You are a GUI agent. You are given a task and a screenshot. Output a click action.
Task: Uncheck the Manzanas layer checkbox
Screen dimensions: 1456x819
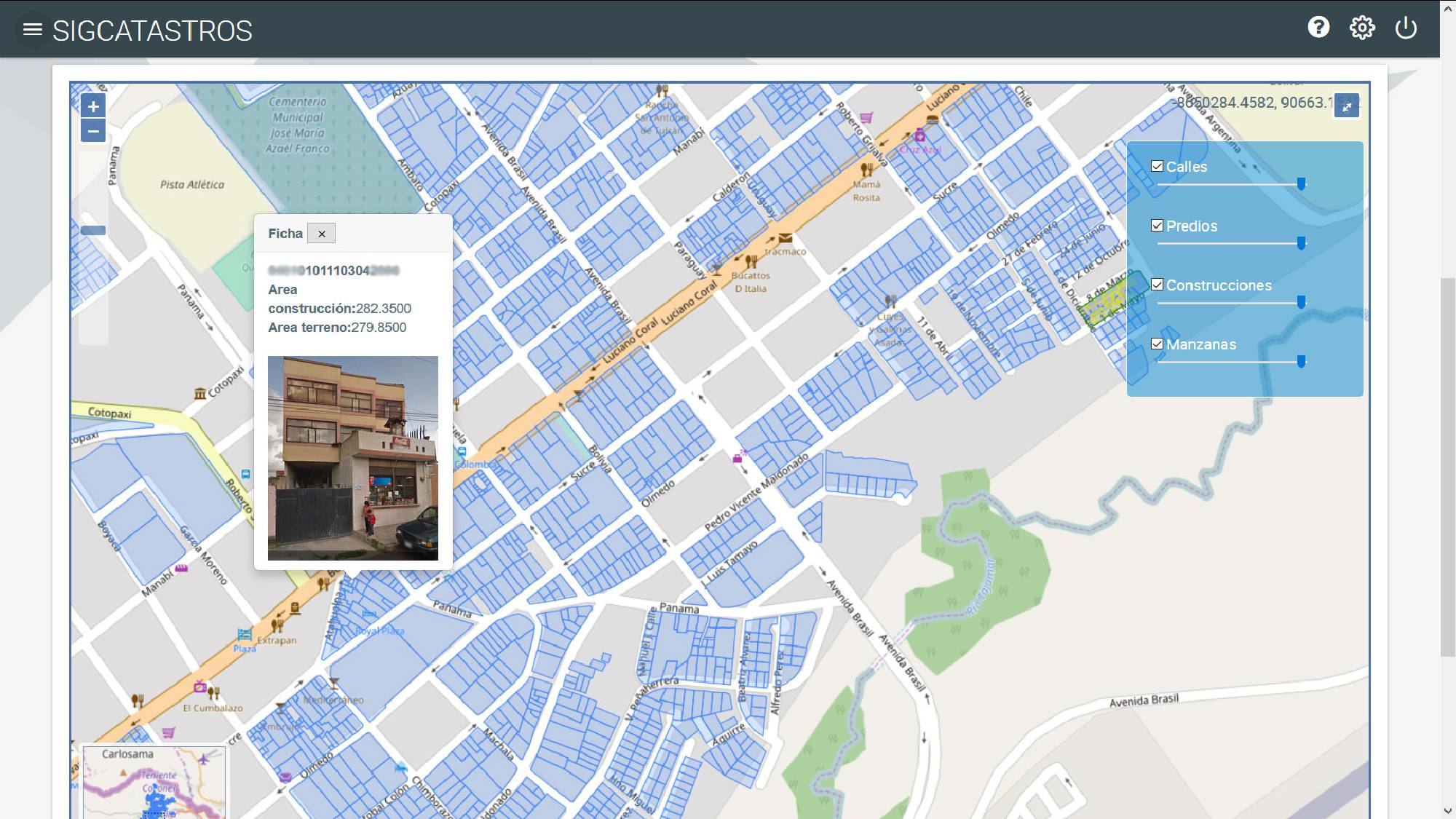pos(1157,344)
